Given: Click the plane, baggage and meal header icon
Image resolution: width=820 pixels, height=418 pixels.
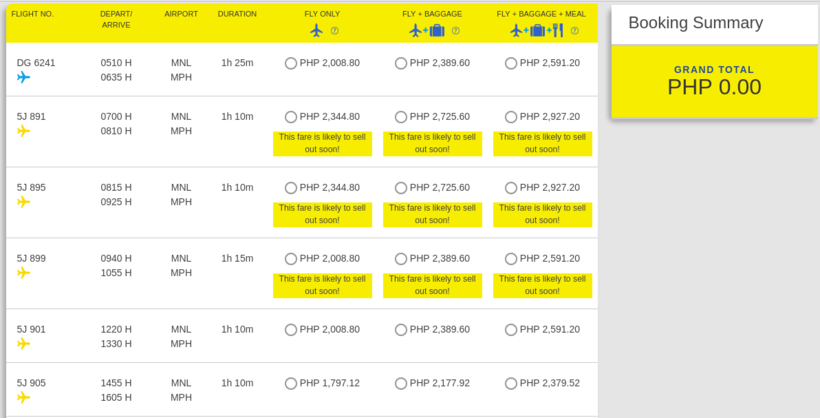Looking at the screenshot, I should coord(537,31).
